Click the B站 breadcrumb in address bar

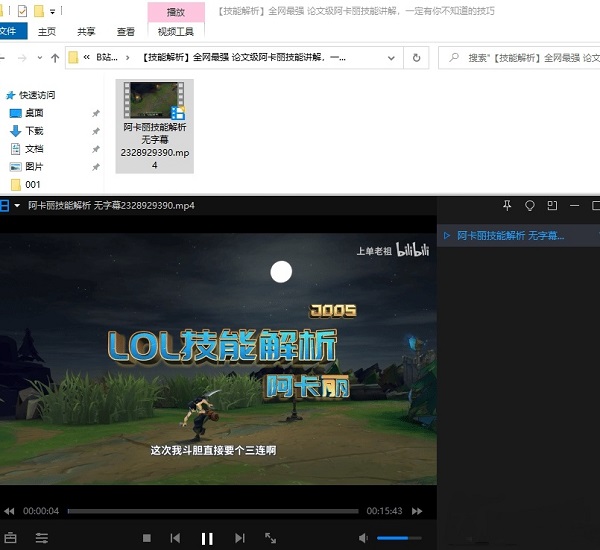click(107, 57)
